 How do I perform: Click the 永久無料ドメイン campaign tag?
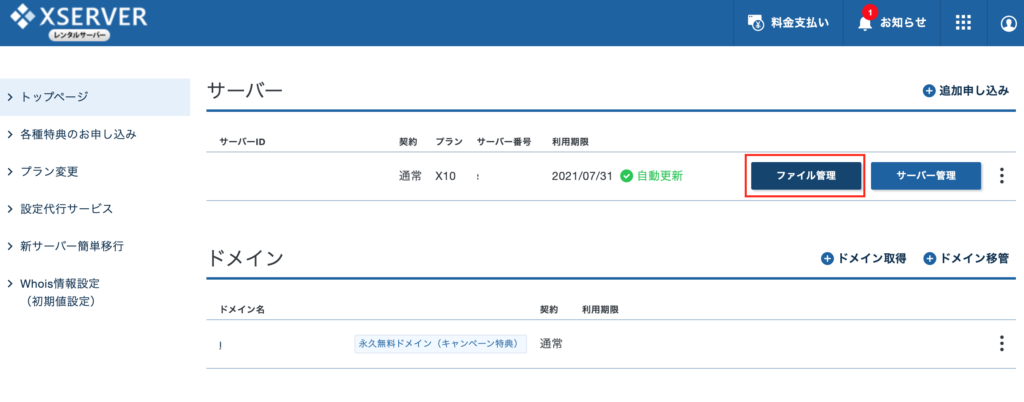click(440, 343)
